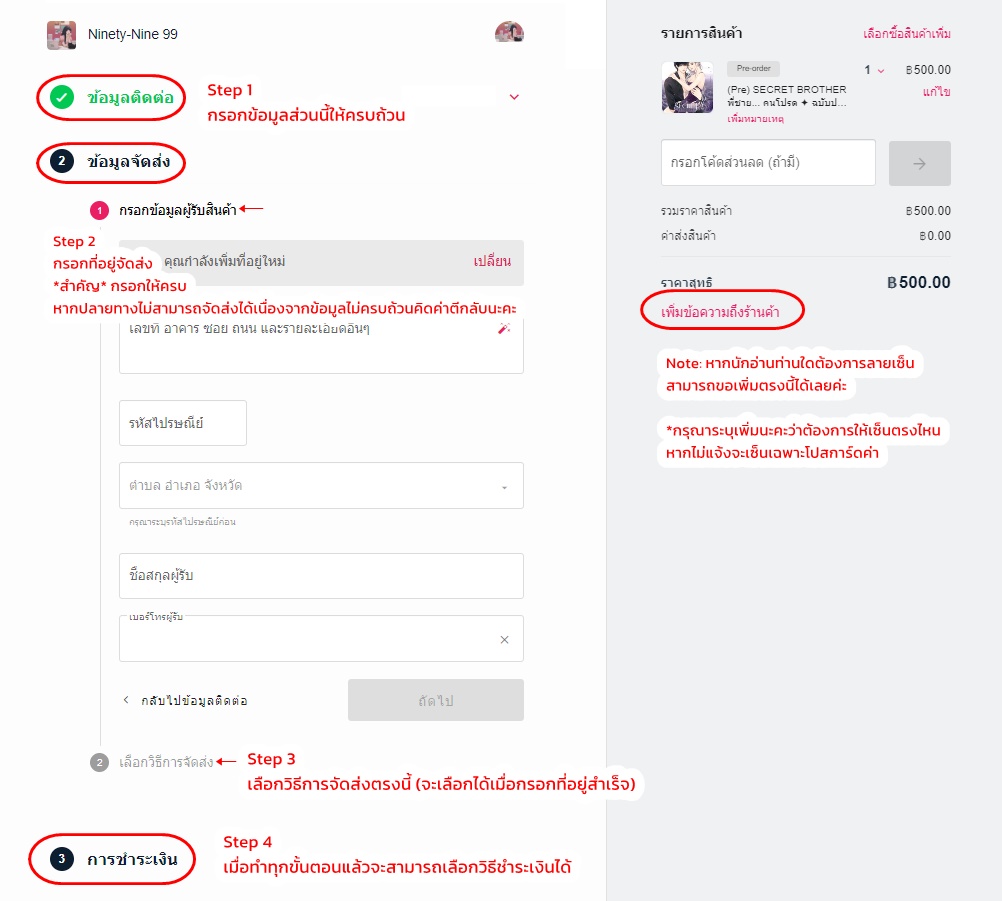The height and width of the screenshot is (901, 1002).
Task: Select the เลือกวิธีการจัดส่ง sub-step
Action: click(166, 762)
